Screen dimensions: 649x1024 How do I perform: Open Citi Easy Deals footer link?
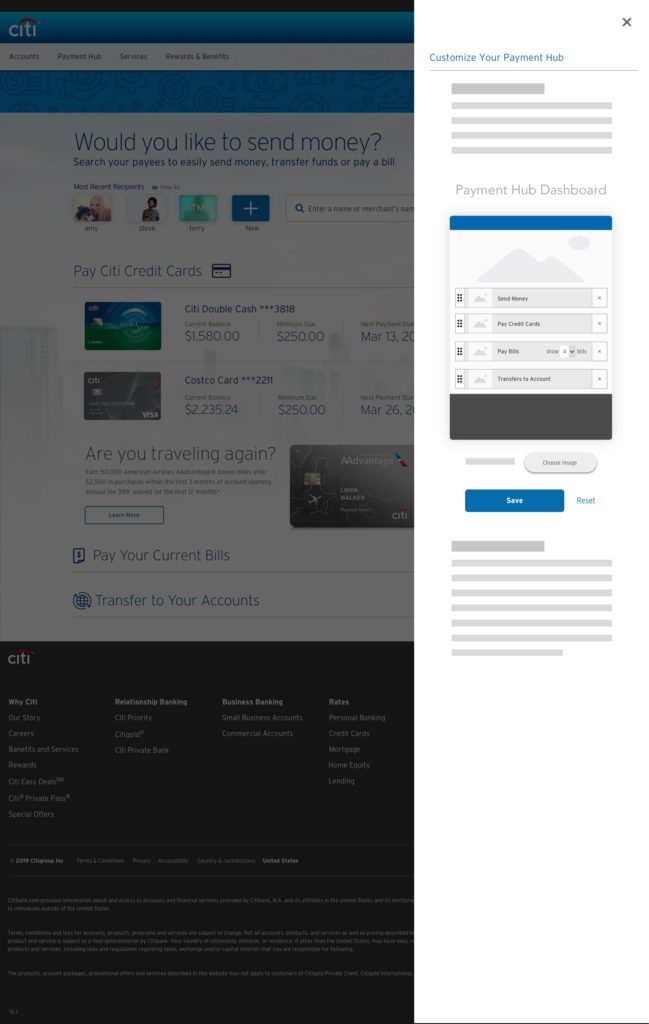36,781
